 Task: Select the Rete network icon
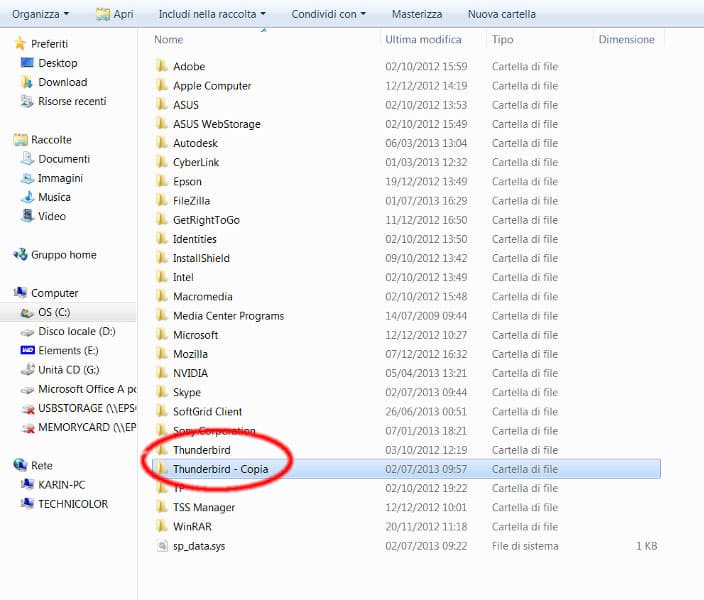(x=20, y=465)
